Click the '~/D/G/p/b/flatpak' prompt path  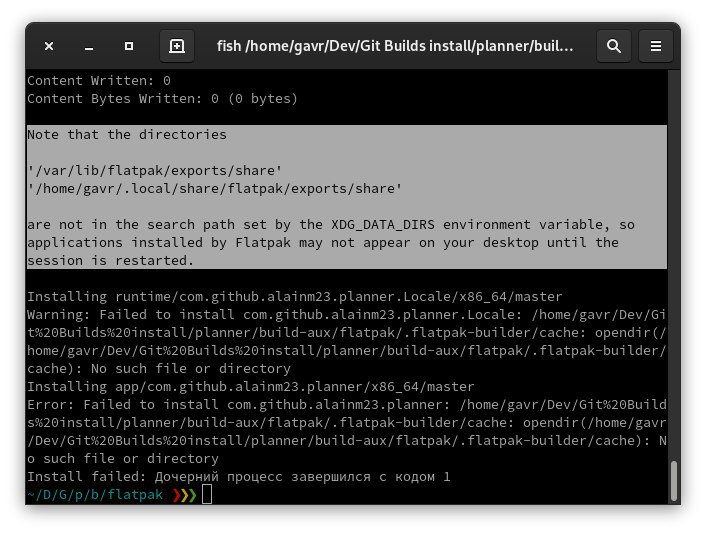[x=95, y=495]
